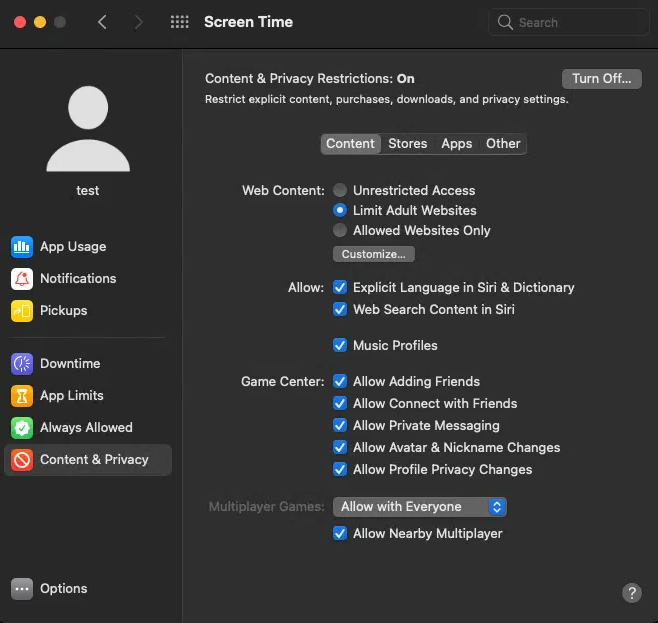Click the Downtime sidebar icon
658x623 pixels.
(22, 364)
